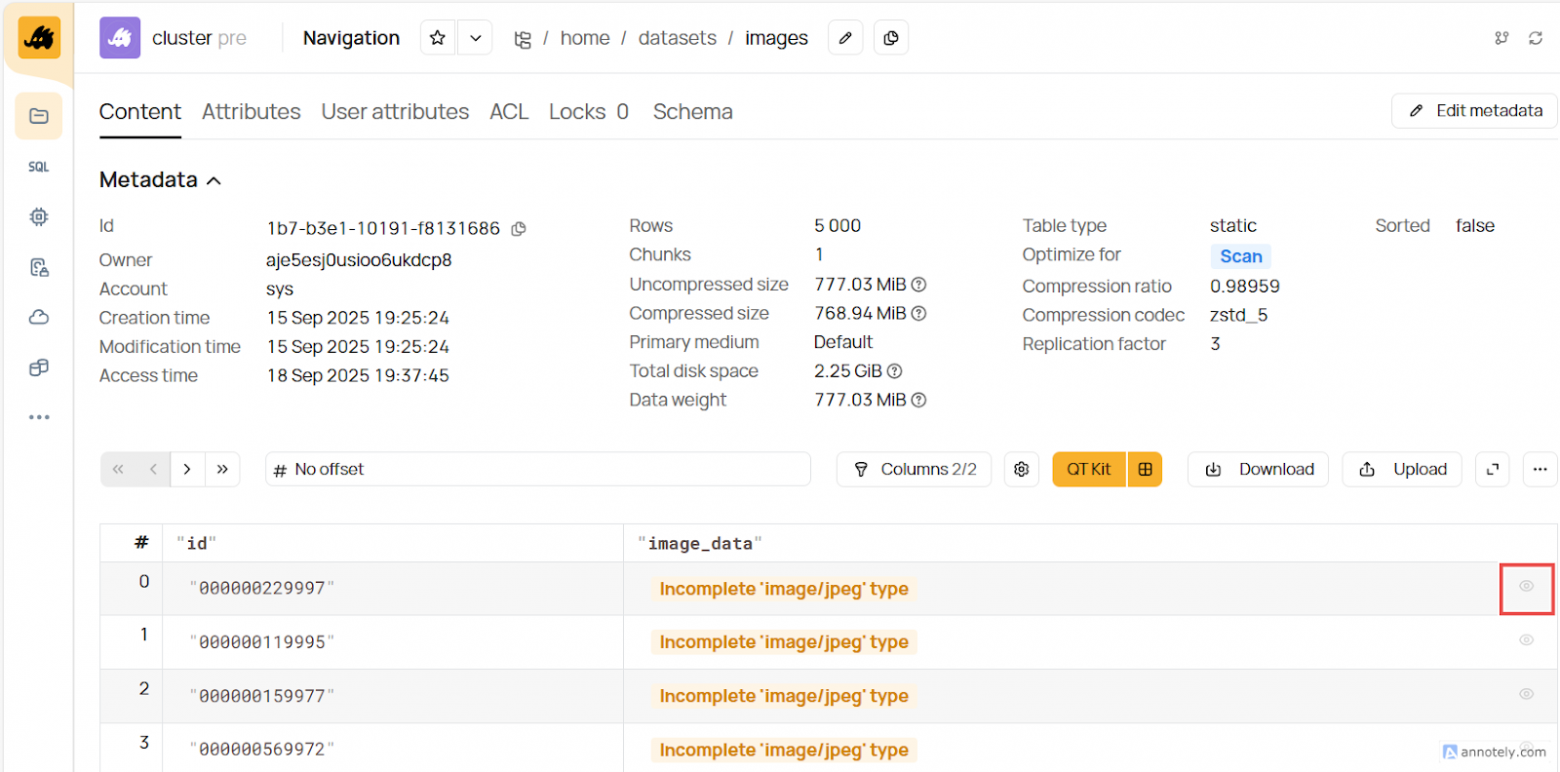Open the cloud section in the sidebar
The width and height of the screenshot is (1560, 772).
point(38,317)
